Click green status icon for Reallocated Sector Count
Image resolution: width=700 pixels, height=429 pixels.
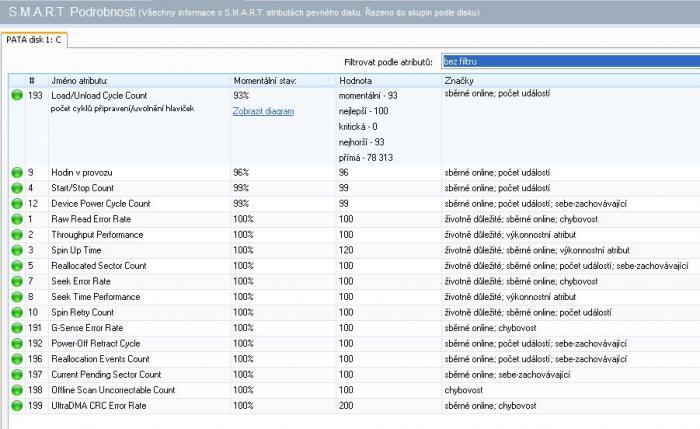point(16,266)
